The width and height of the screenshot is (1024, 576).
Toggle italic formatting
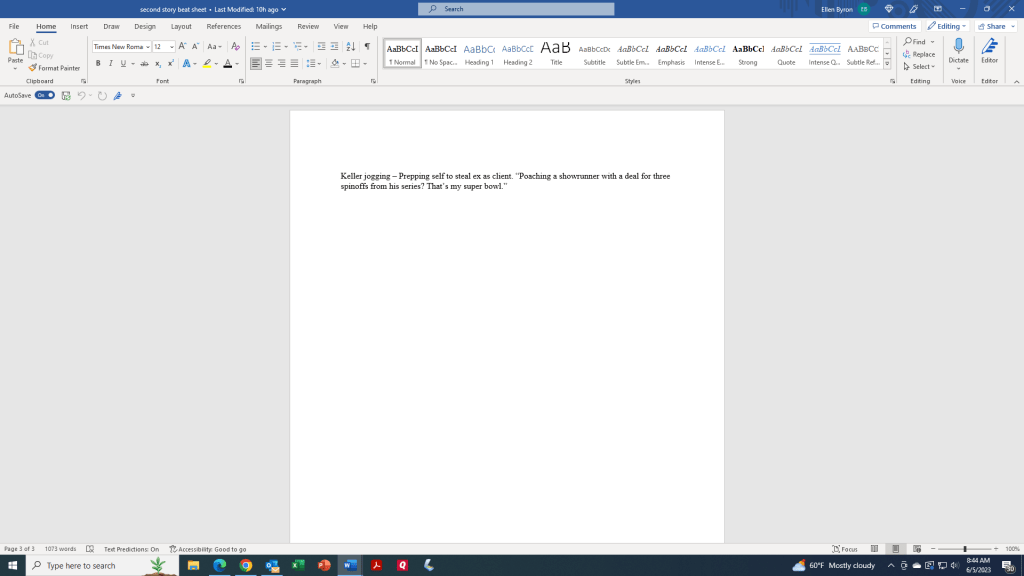pyautogui.click(x=110, y=63)
